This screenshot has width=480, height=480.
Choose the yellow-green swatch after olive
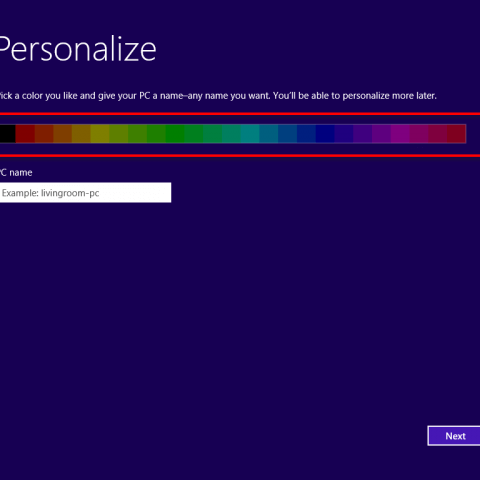pos(119,134)
